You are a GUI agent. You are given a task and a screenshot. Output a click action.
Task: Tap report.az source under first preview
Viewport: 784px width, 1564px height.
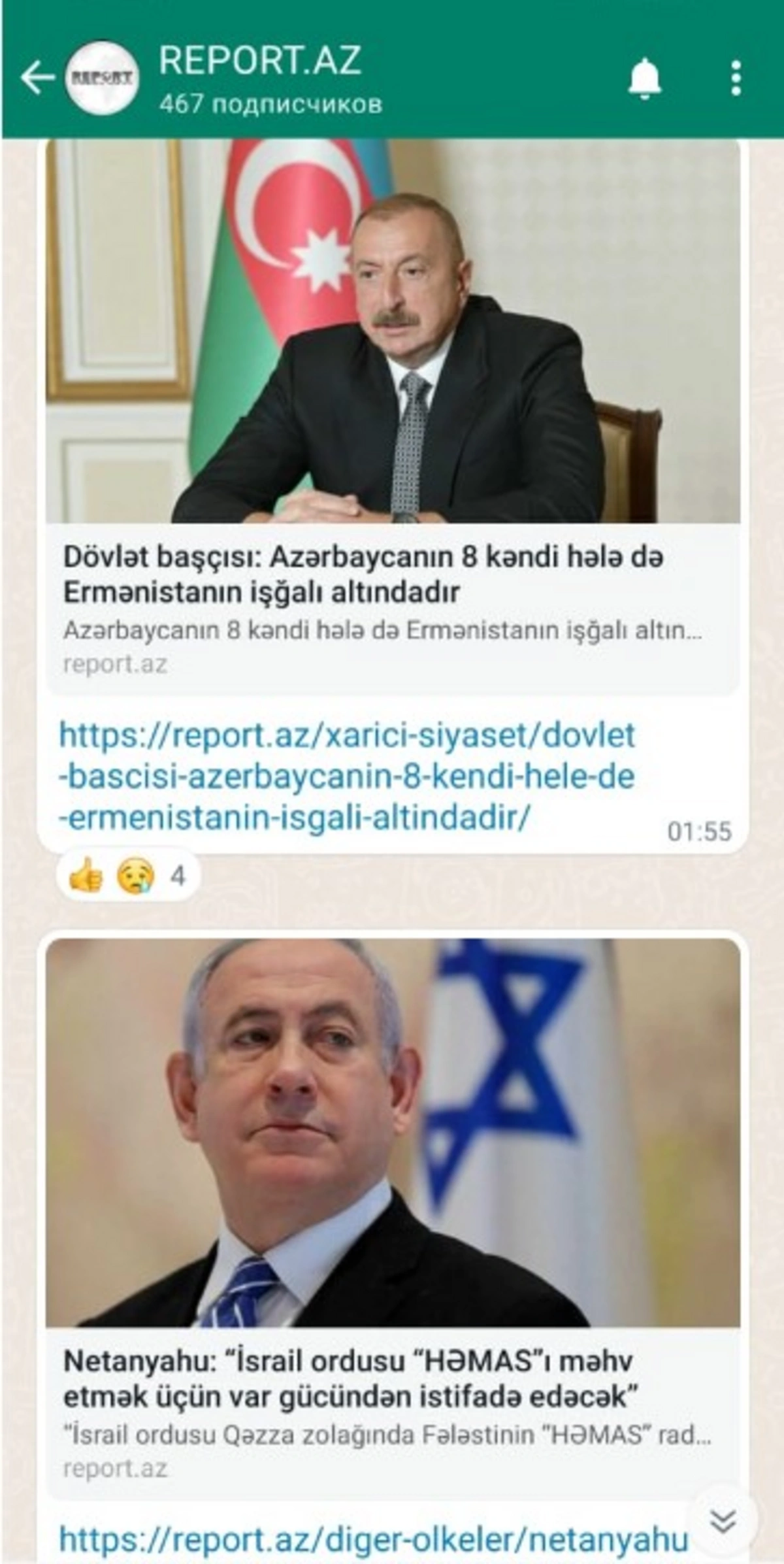115,664
